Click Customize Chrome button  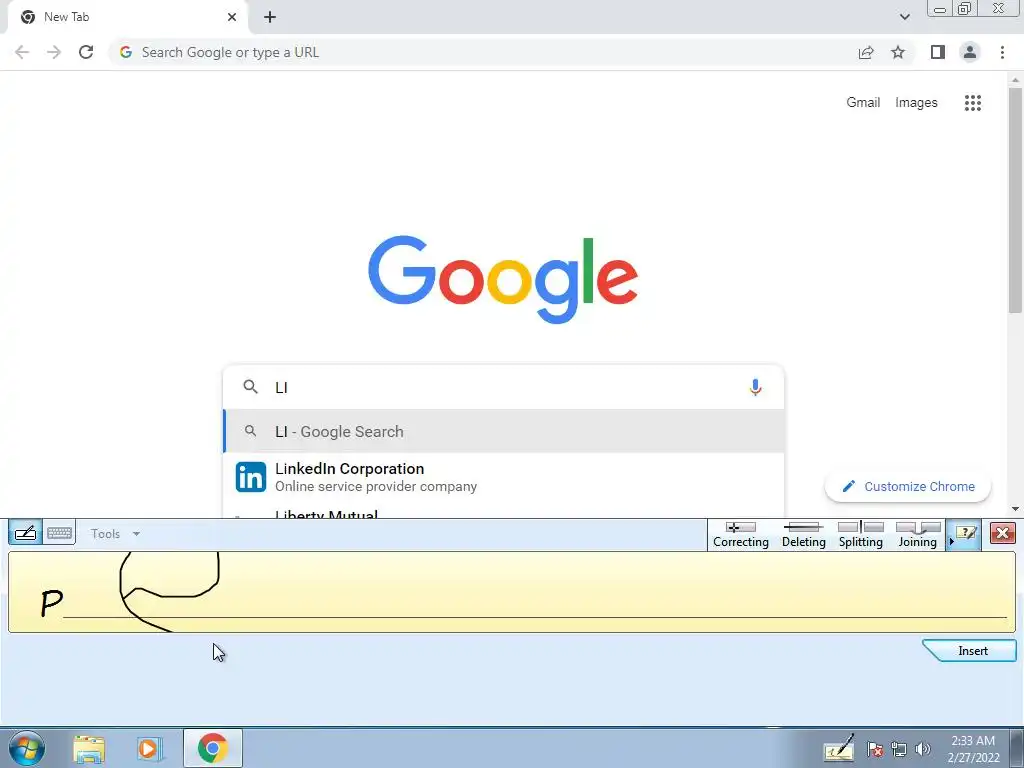(x=908, y=487)
